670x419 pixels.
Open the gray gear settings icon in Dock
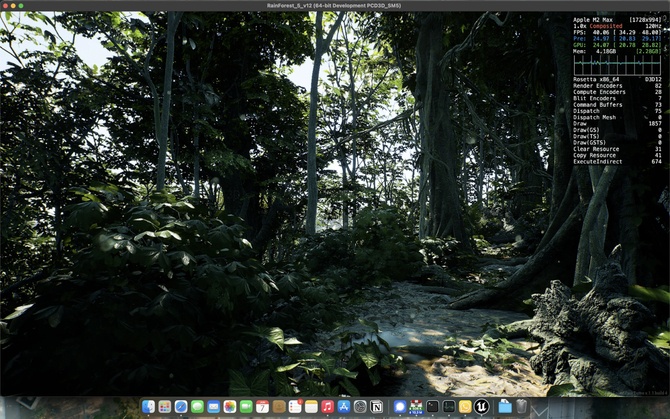click(x=360, y=407)
